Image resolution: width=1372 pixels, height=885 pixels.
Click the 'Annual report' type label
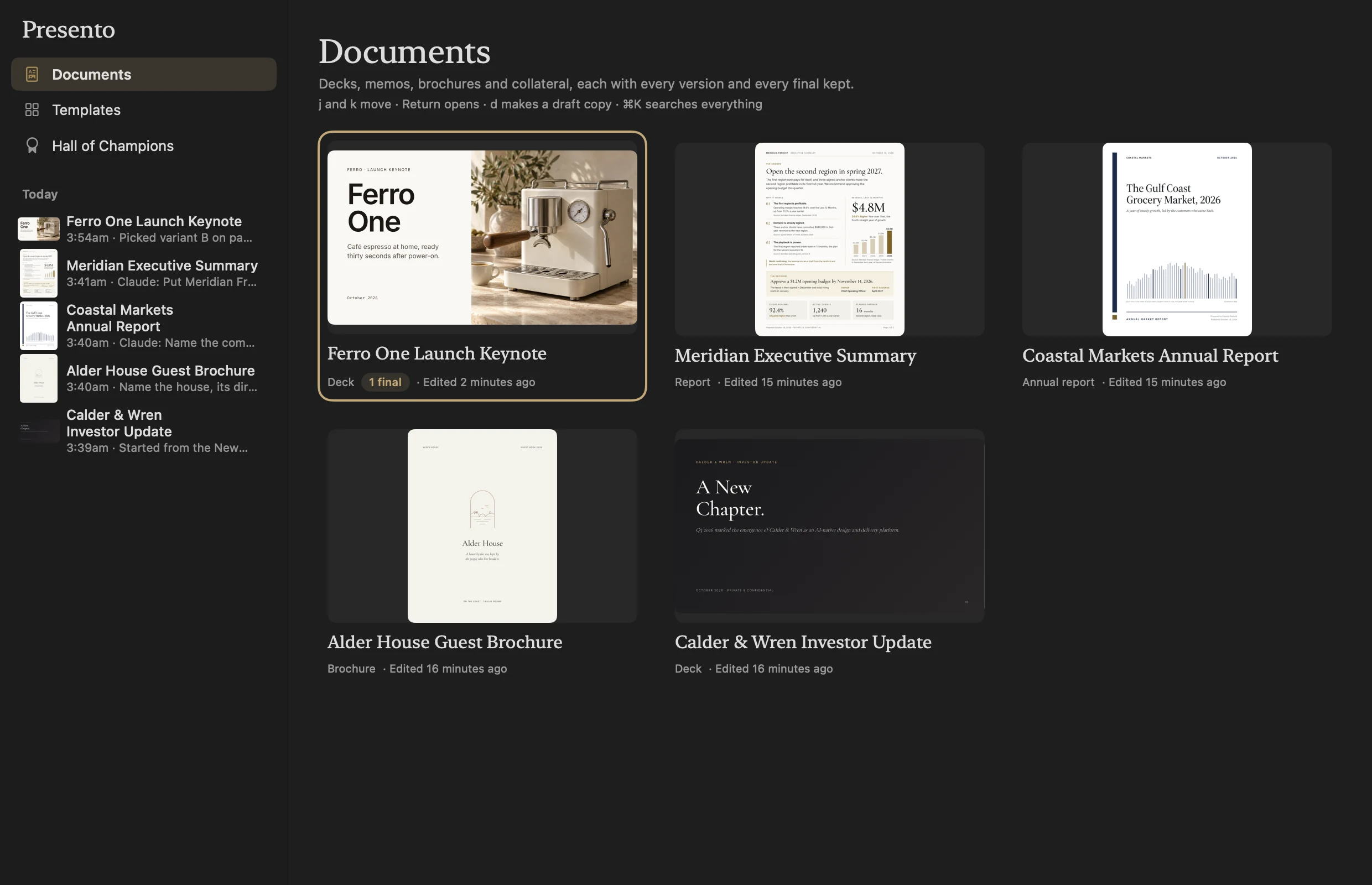(x=1058, y=382)
